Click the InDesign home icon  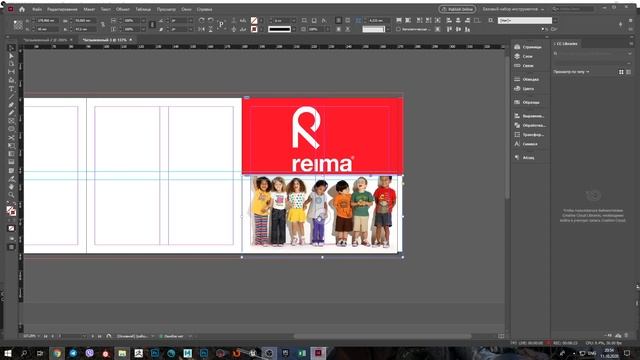click(22, 9)
